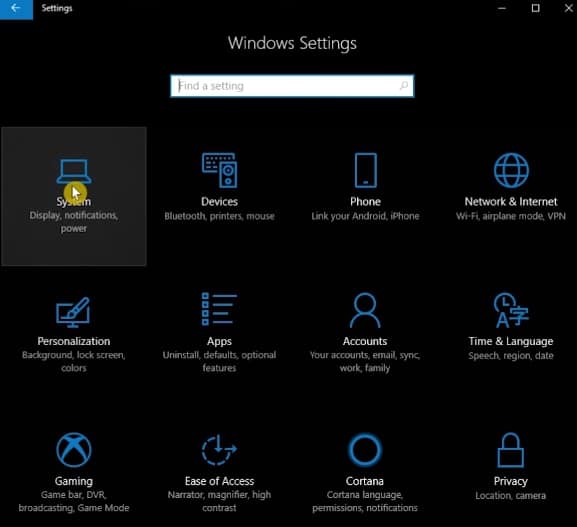Go back using the arrow button
This screenshot has width=577, height=527.
(16, 8)
